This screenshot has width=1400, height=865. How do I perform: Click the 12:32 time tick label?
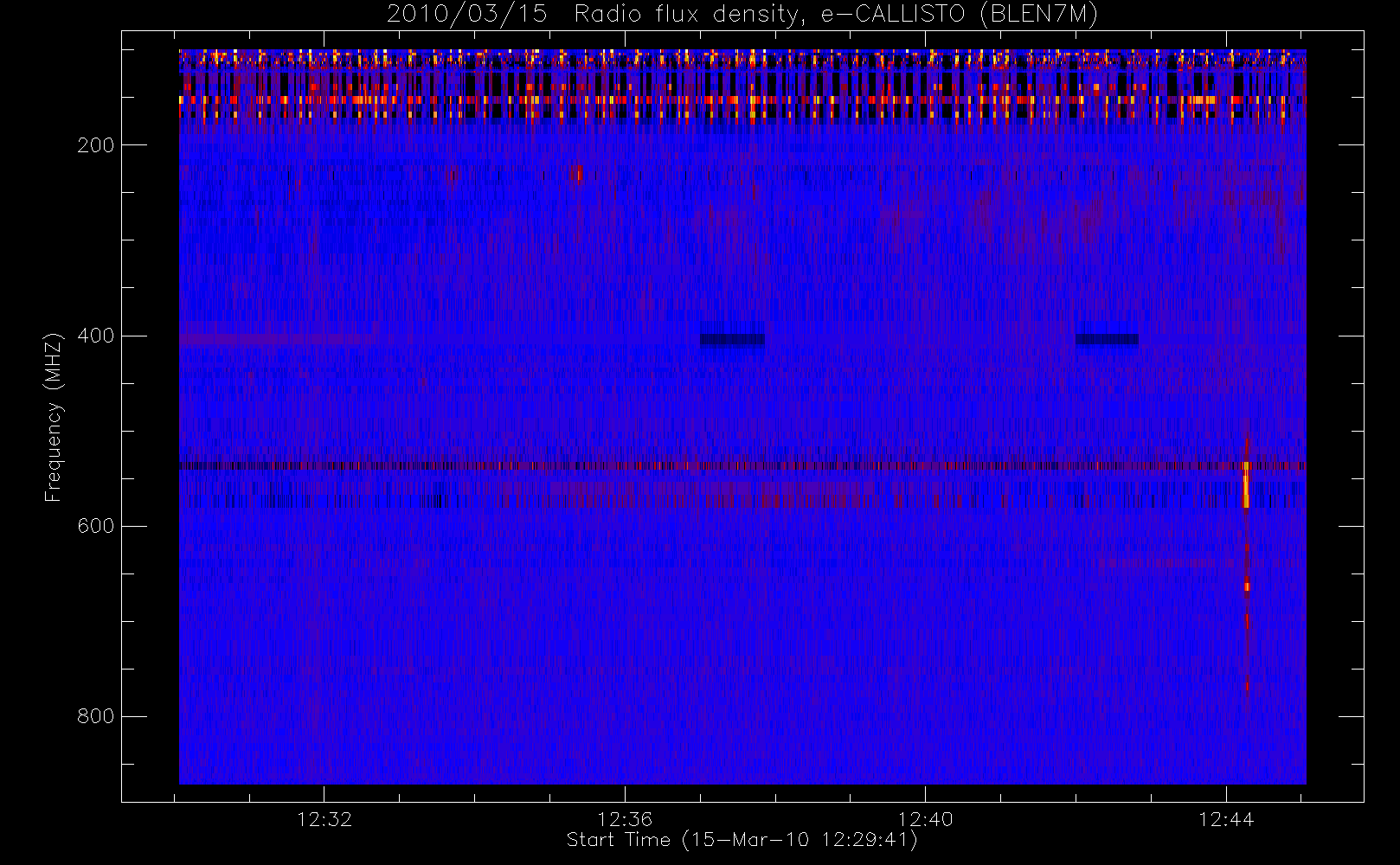coord(324,819)
